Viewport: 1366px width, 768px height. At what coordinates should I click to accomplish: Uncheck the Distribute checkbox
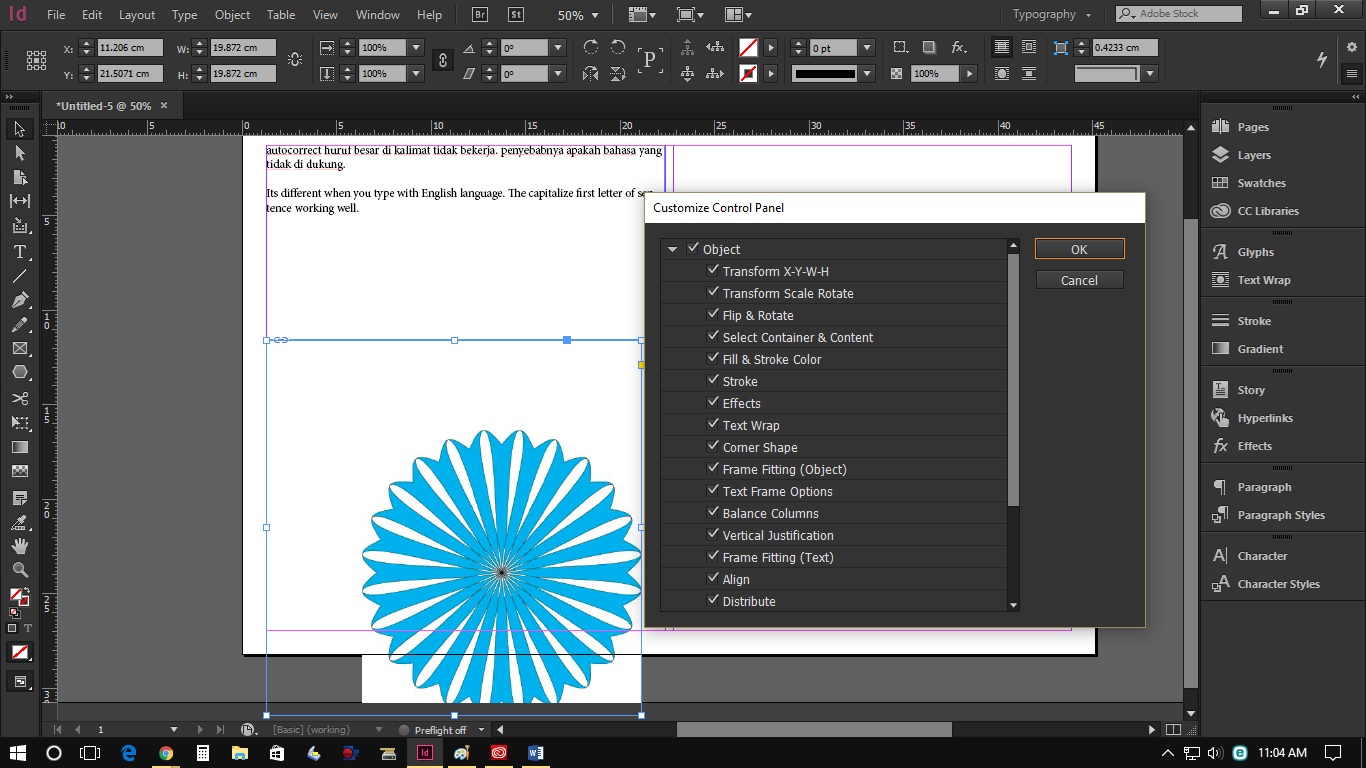713,600
